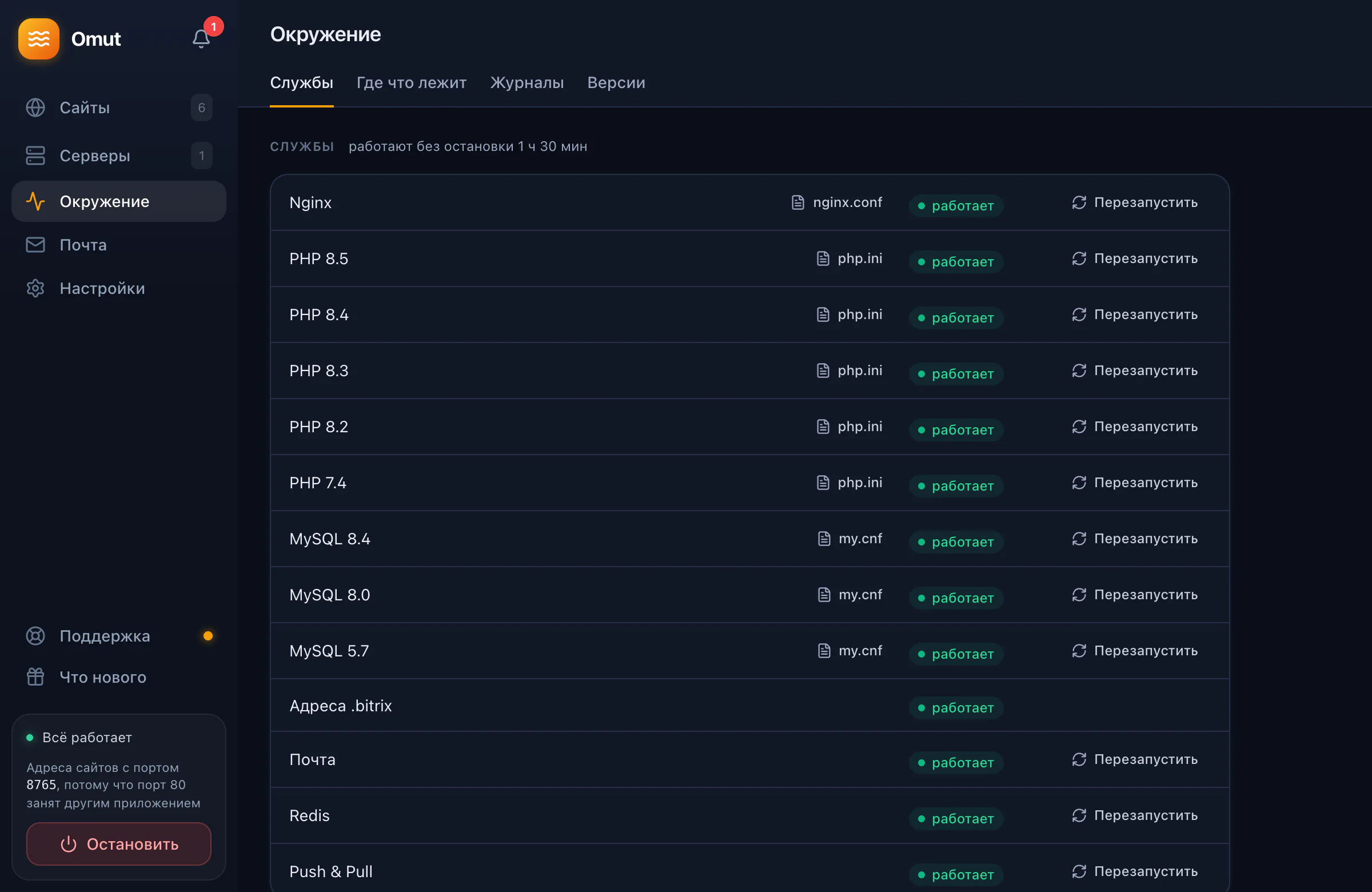Open php.ini for PHP 8.2
The width and height of the screenshot is (1372, 892).
pyautogui.click(x=849, y=427)
